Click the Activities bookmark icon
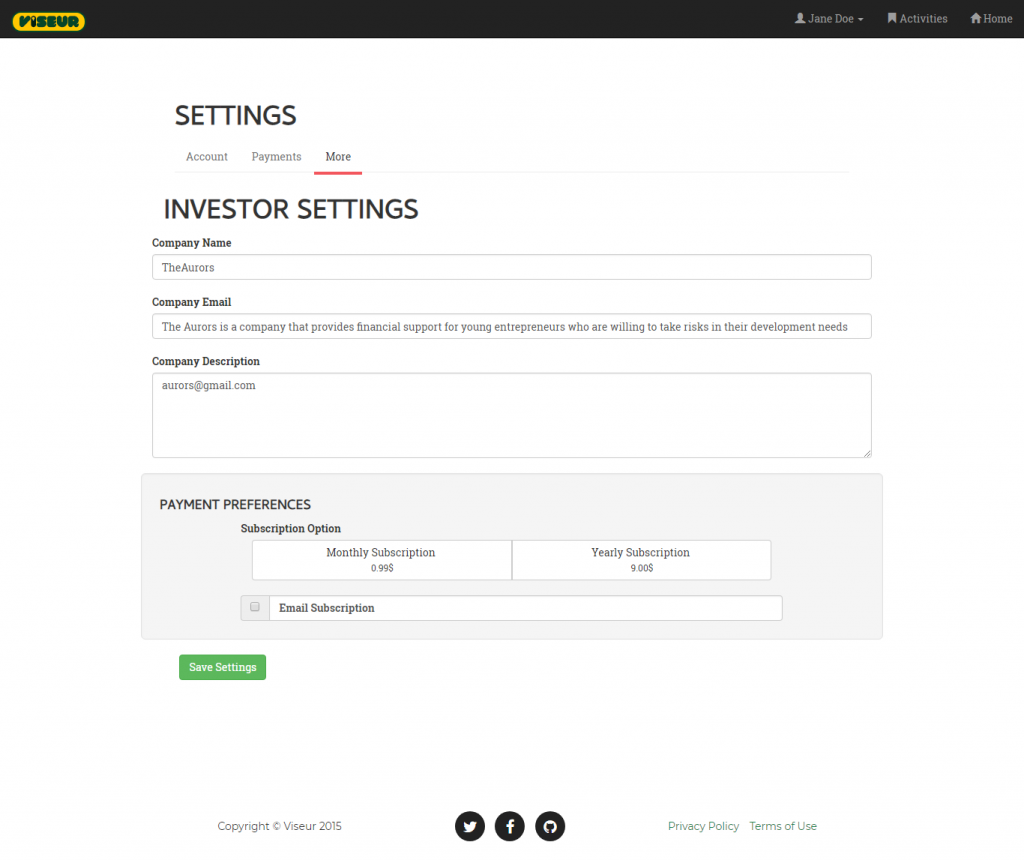 (892, 19)
